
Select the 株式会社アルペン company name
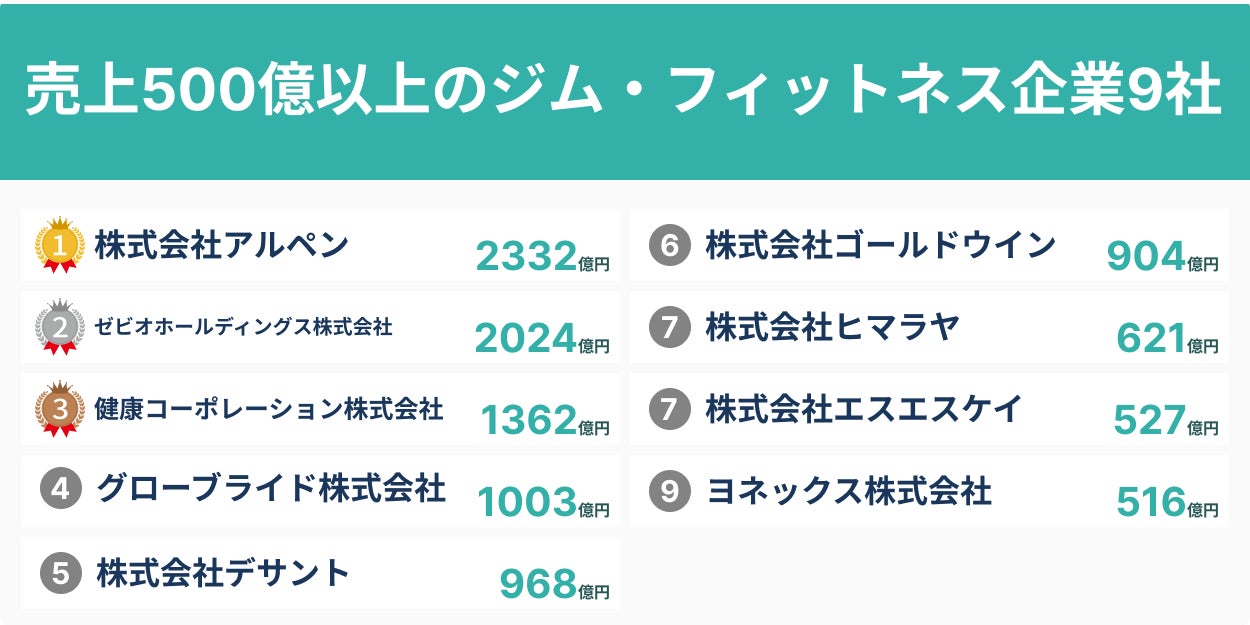221,245
